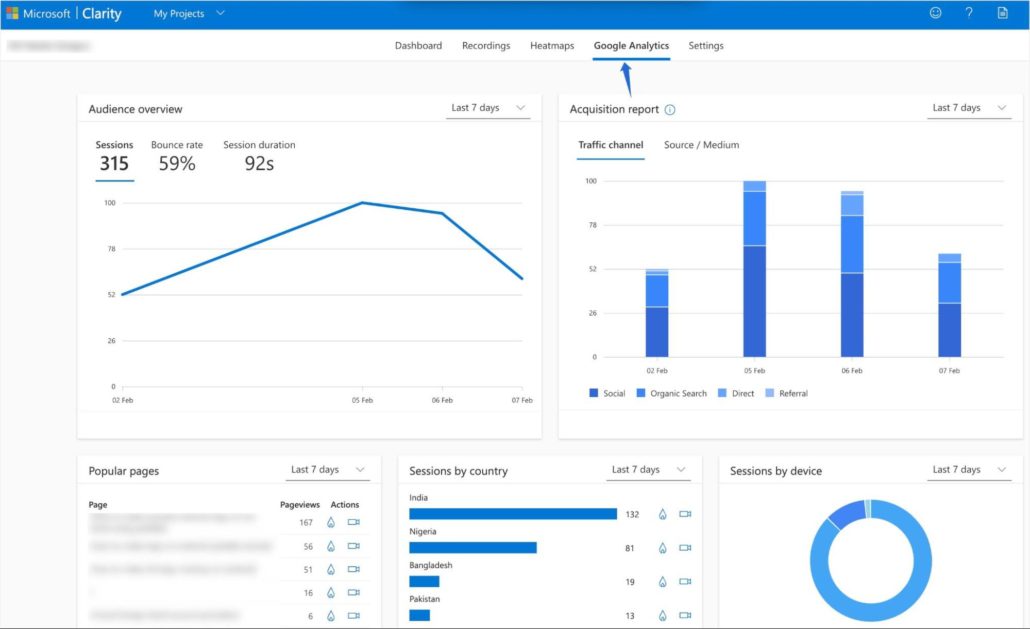Click the India sessions bar

tap(513, 513)
